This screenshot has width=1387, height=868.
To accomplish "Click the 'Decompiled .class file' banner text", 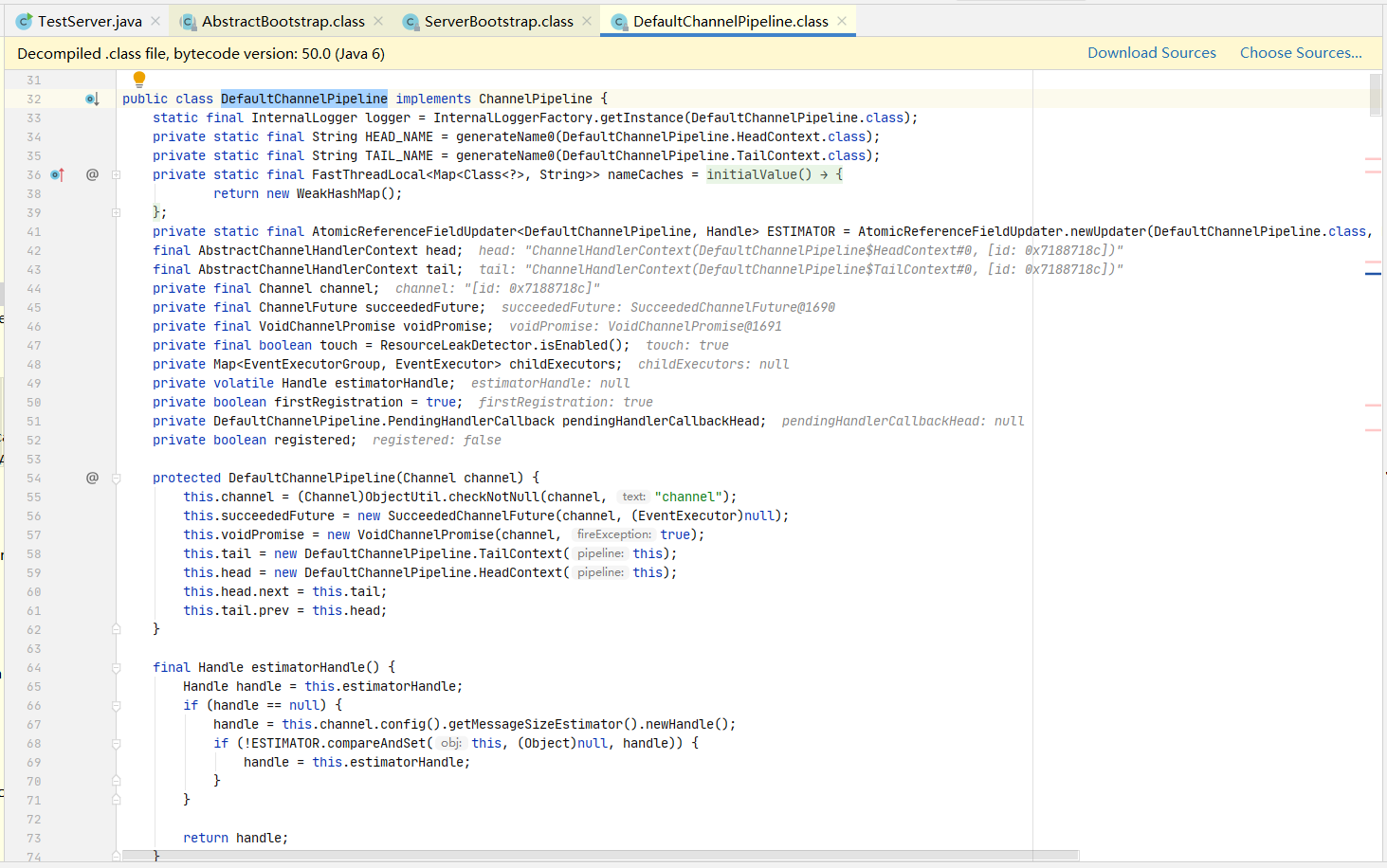I will [201, 54].
